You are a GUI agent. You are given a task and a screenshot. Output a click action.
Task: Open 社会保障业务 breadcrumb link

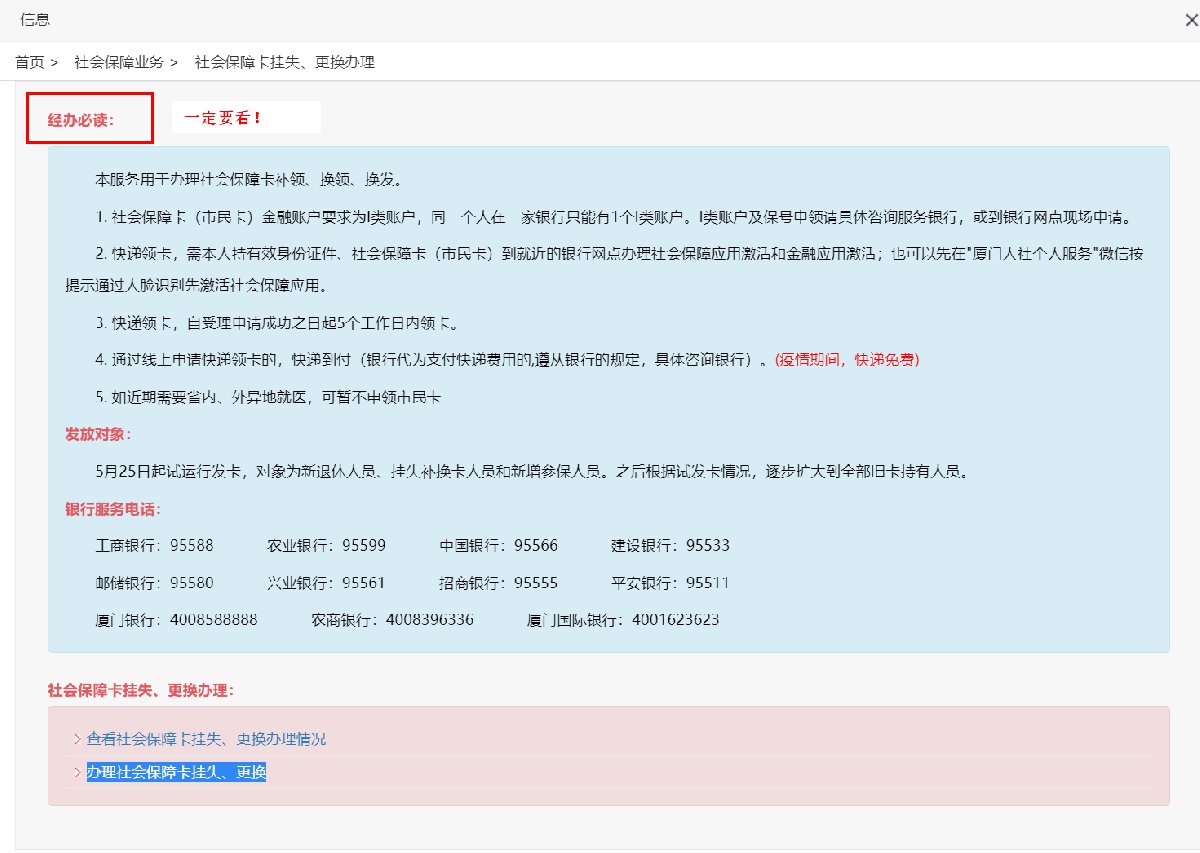pos(118,62)
